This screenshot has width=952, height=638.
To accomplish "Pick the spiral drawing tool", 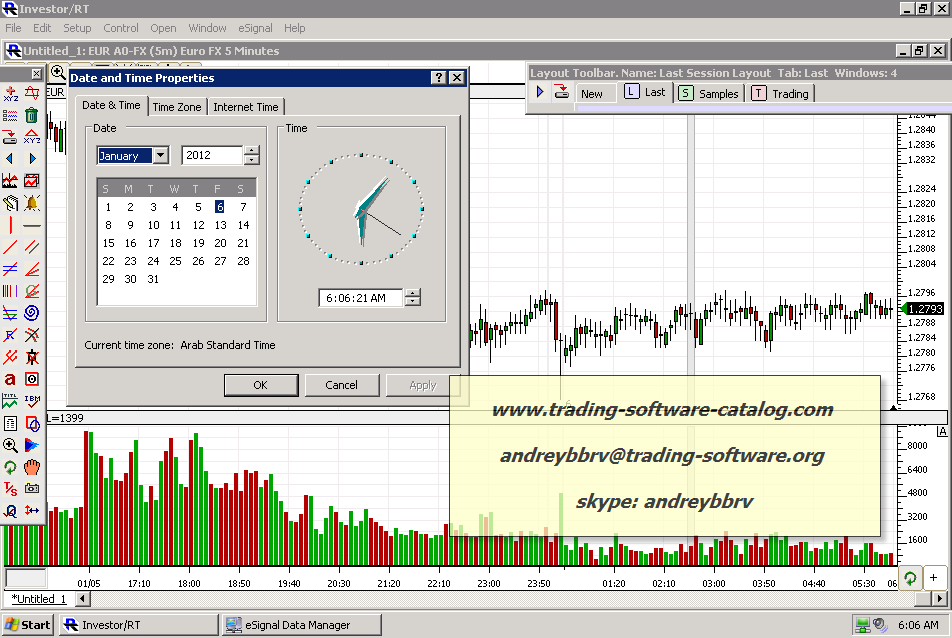I will click(32, 313).
